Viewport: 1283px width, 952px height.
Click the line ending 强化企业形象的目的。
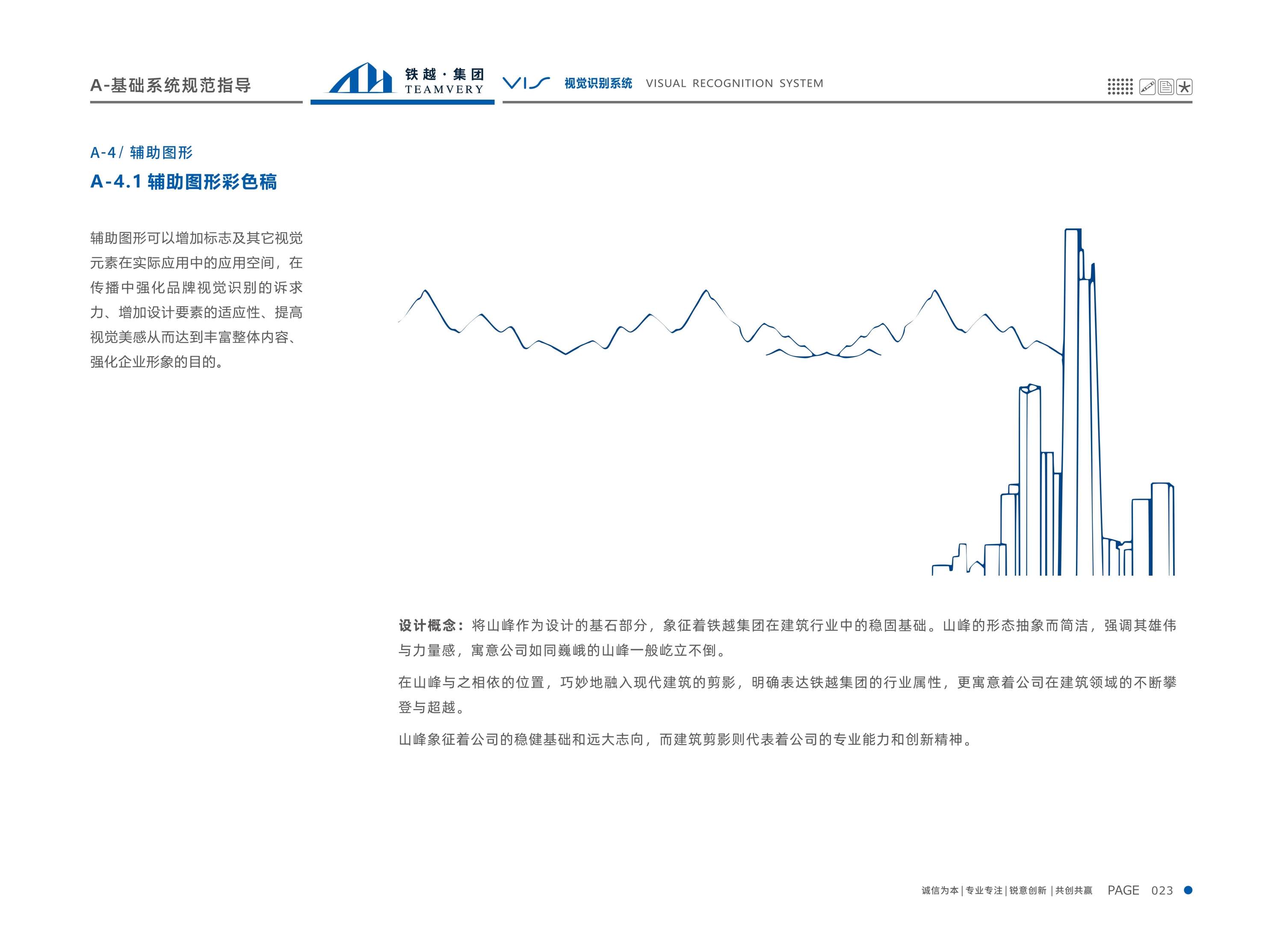tap(156, 362)
